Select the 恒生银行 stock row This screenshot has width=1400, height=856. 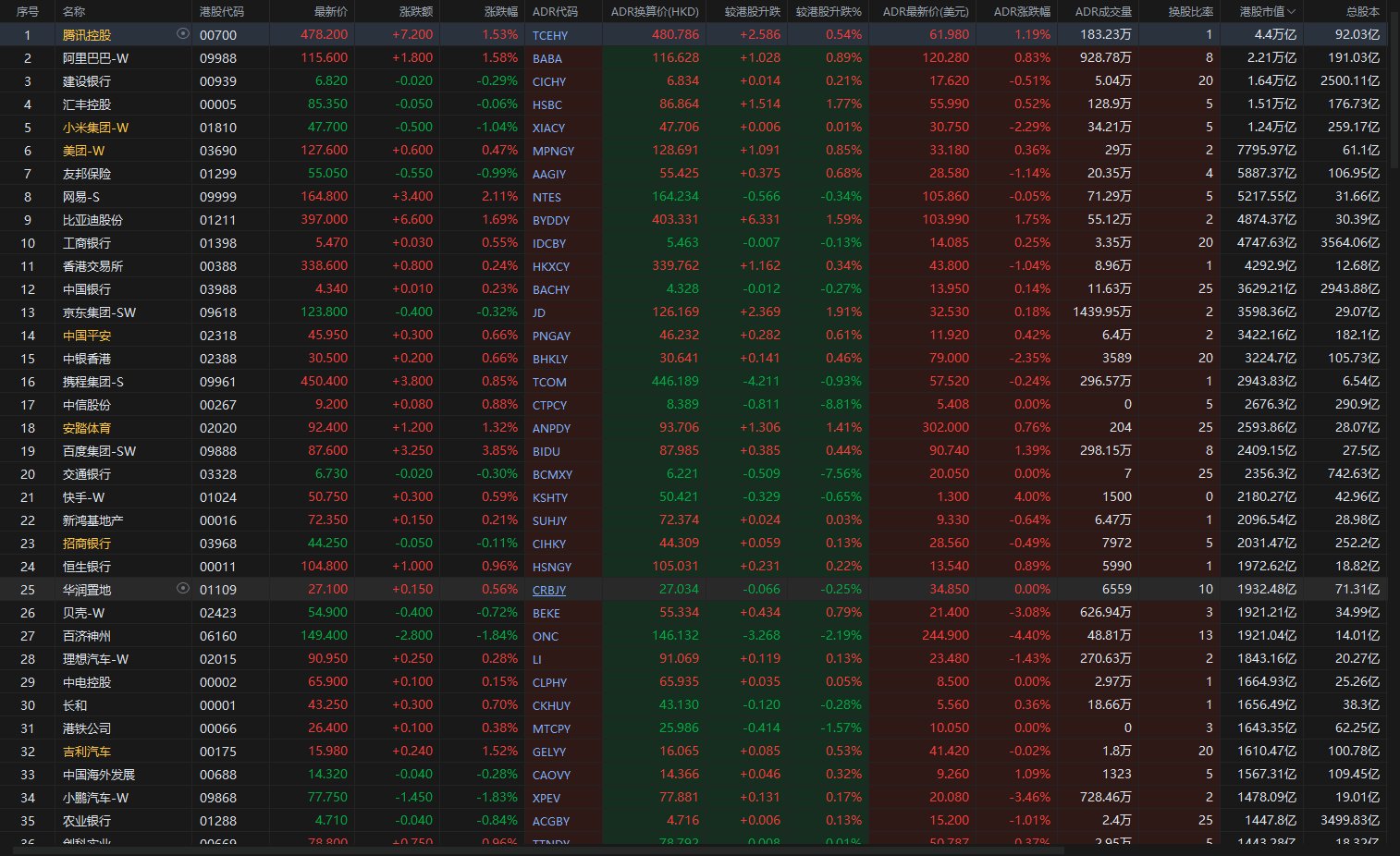(x=694, y=566)
